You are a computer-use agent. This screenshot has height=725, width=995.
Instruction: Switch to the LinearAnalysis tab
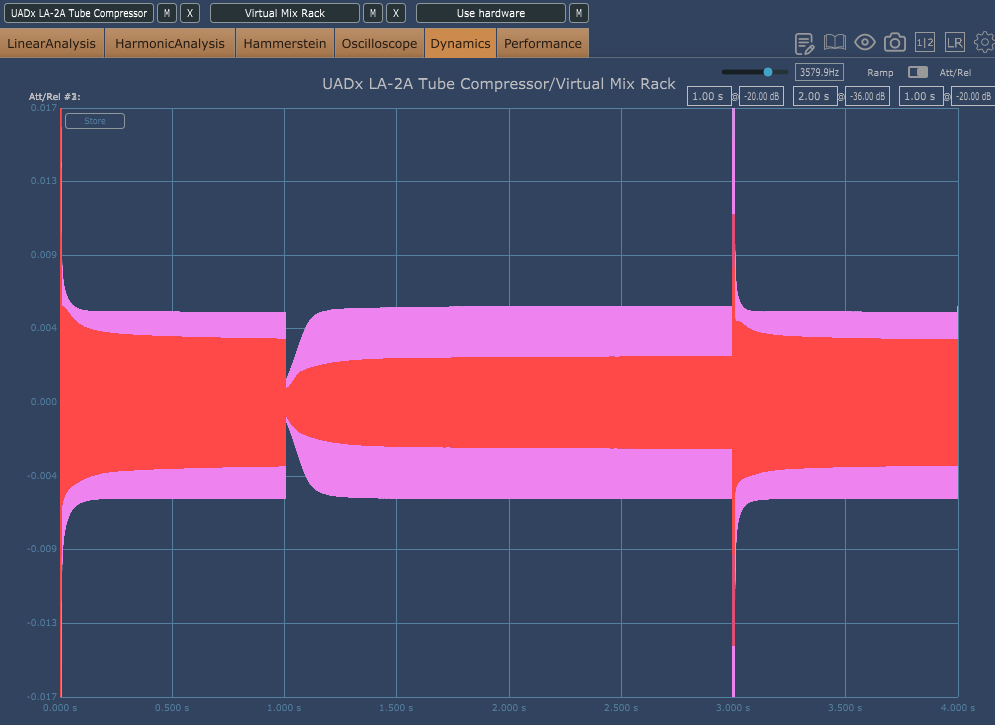pos(51,43)
